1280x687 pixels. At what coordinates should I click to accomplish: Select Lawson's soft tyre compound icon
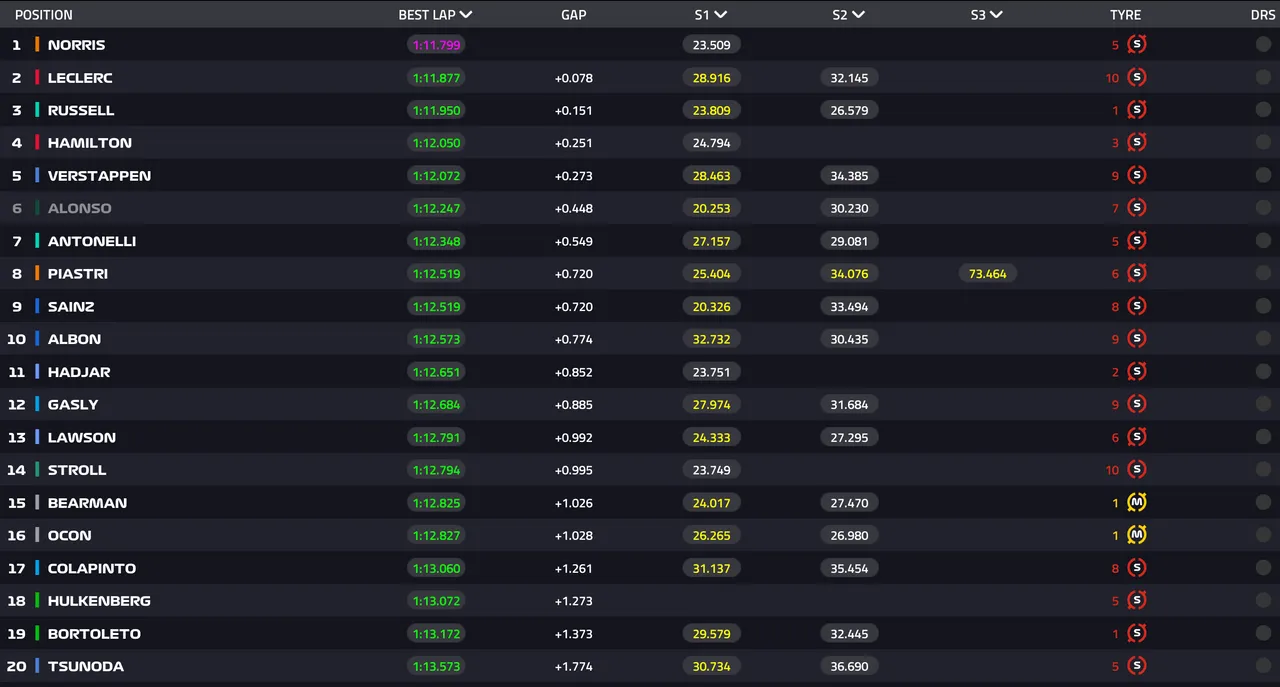(1136, 437)
